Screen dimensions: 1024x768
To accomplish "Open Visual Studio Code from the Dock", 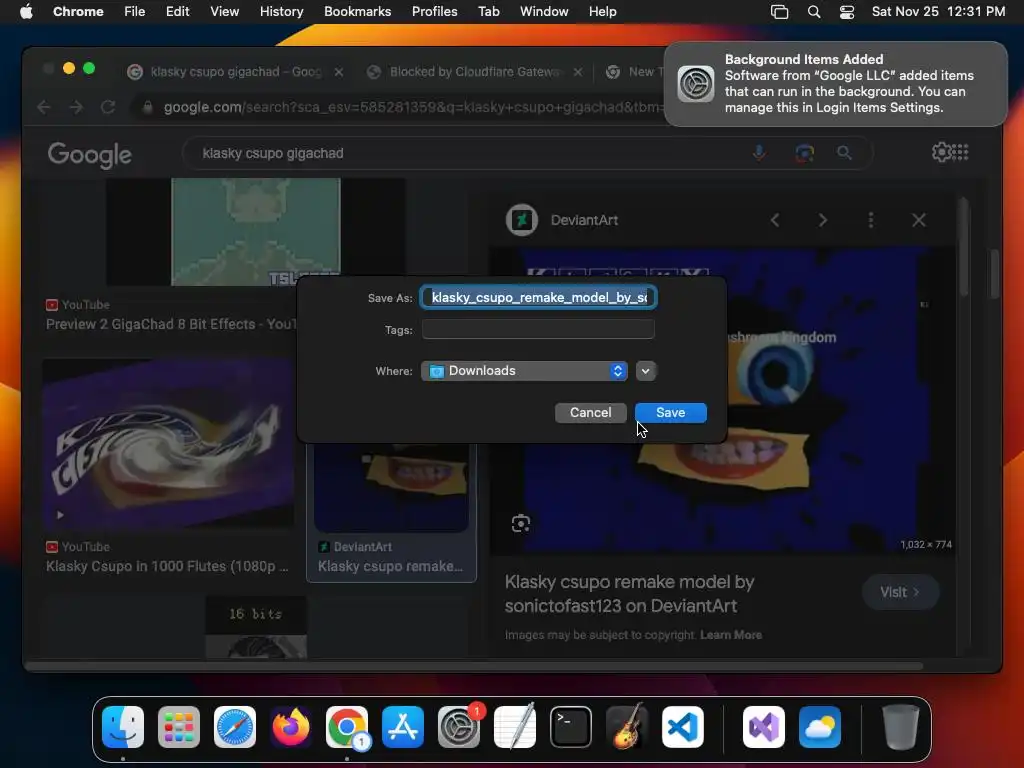I will coord(683,727).
